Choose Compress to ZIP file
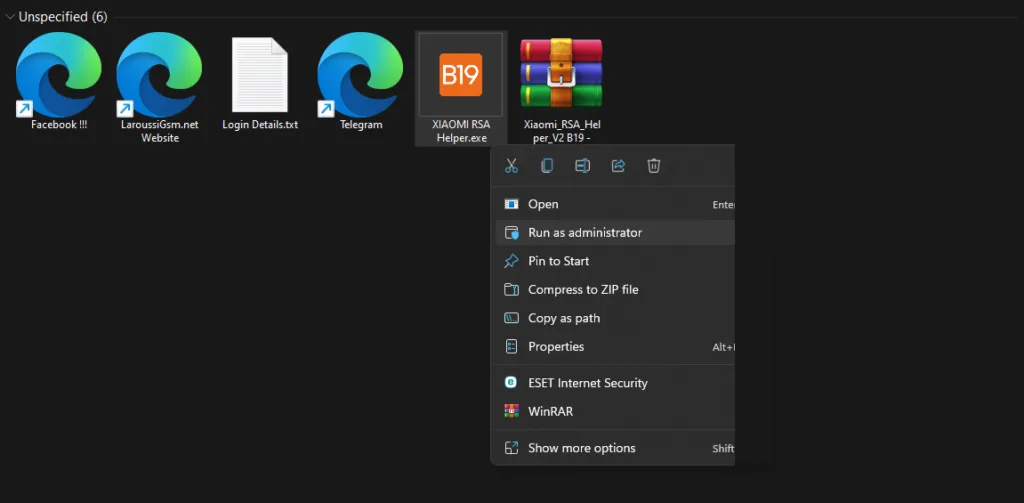Screen dimensions: 1024x503 click(x=615, y=289)
